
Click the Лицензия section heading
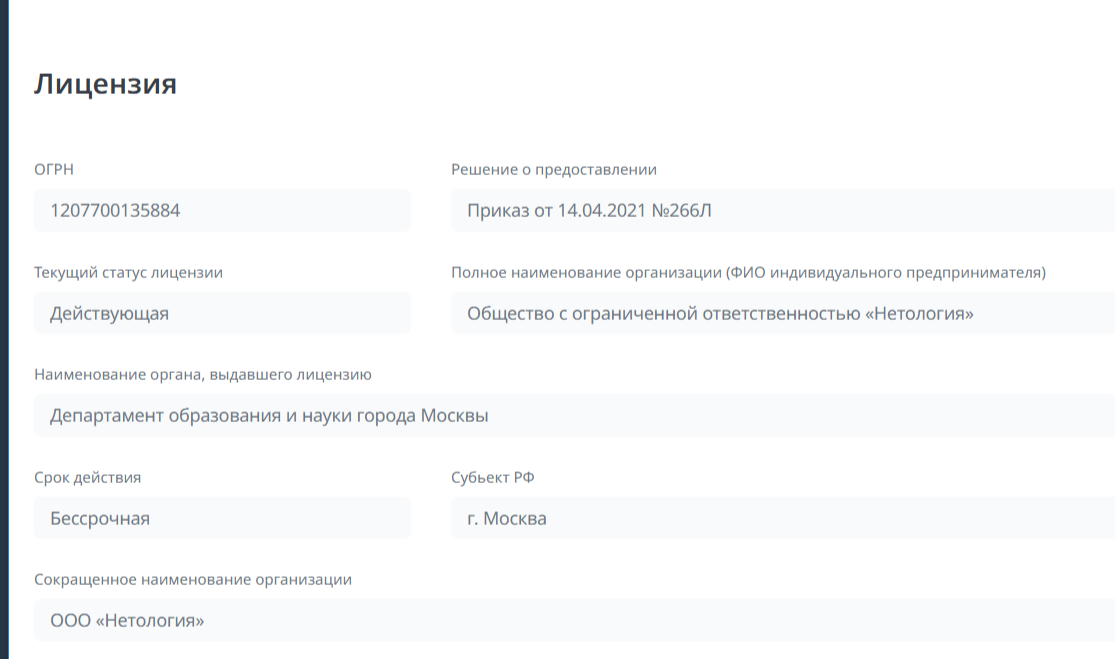coord(106,84)
